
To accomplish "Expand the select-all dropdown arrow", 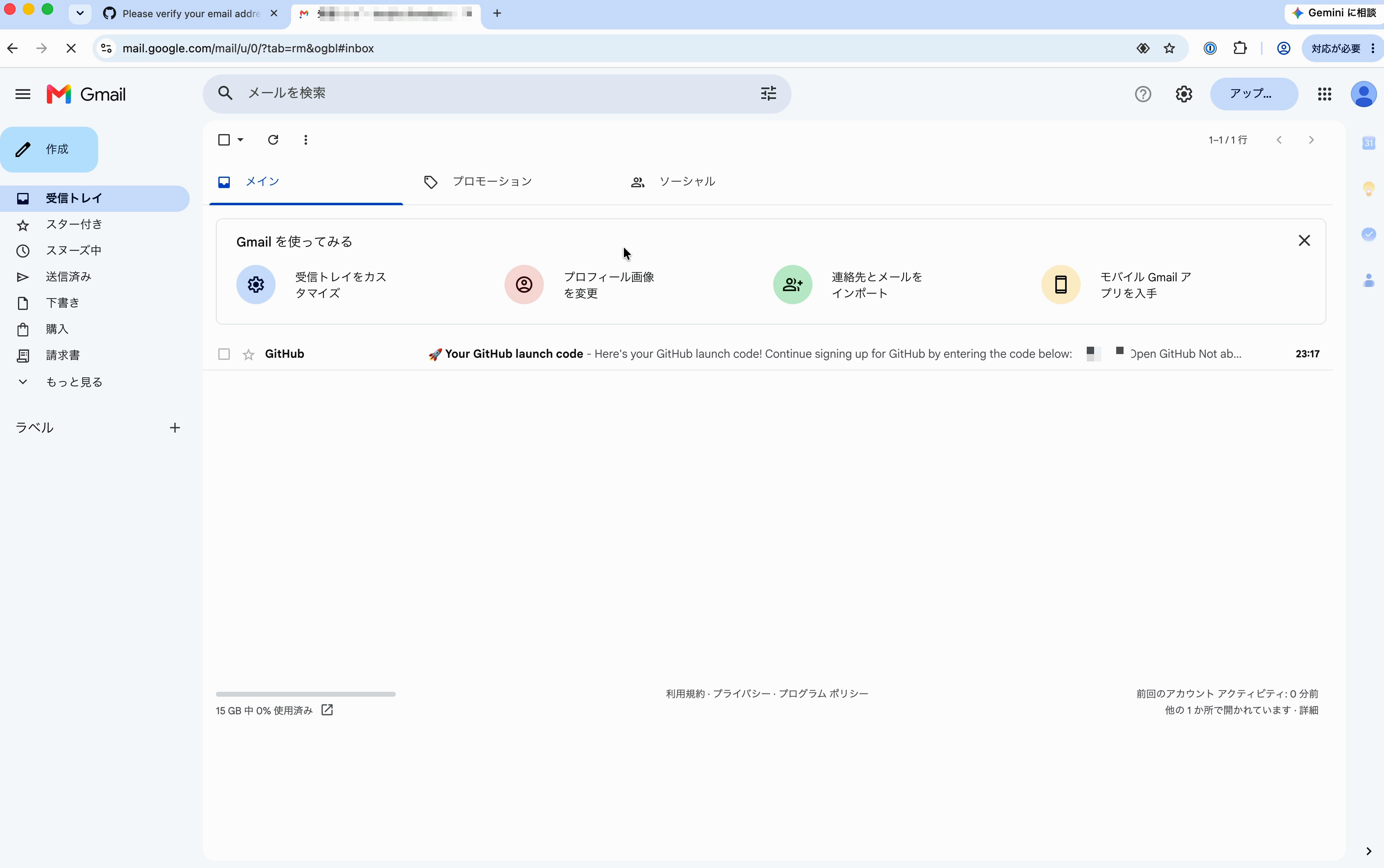I will (240, 139).
